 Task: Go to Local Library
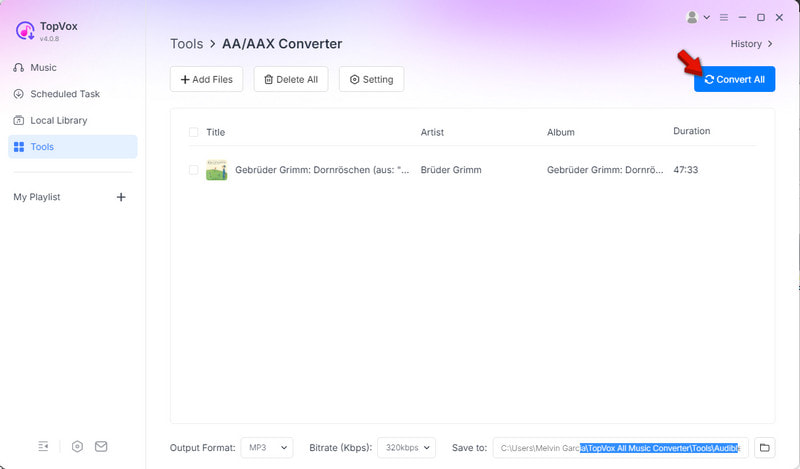click(x=50, y=120)
